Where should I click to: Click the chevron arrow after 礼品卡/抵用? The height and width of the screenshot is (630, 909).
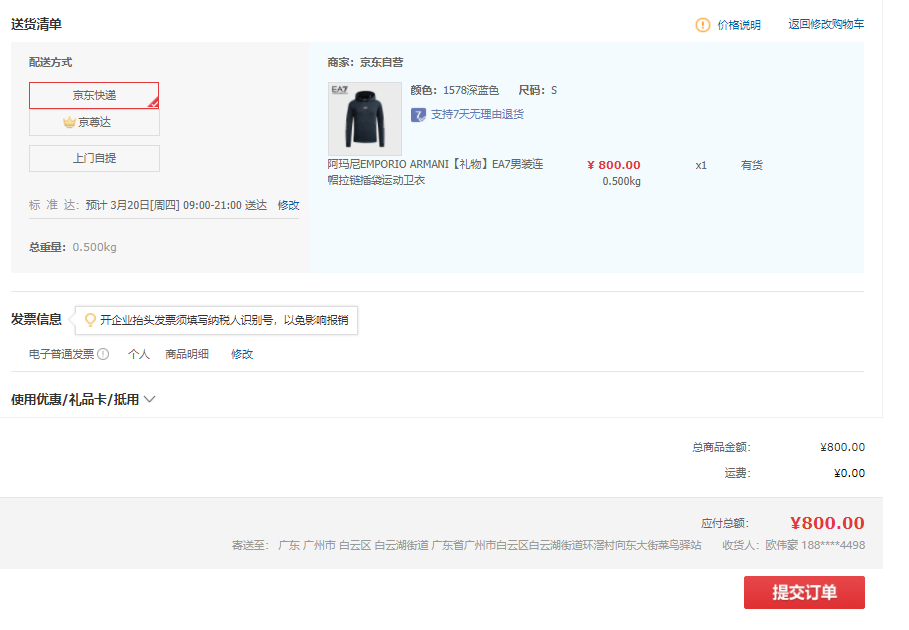click(x=150, y=399)
